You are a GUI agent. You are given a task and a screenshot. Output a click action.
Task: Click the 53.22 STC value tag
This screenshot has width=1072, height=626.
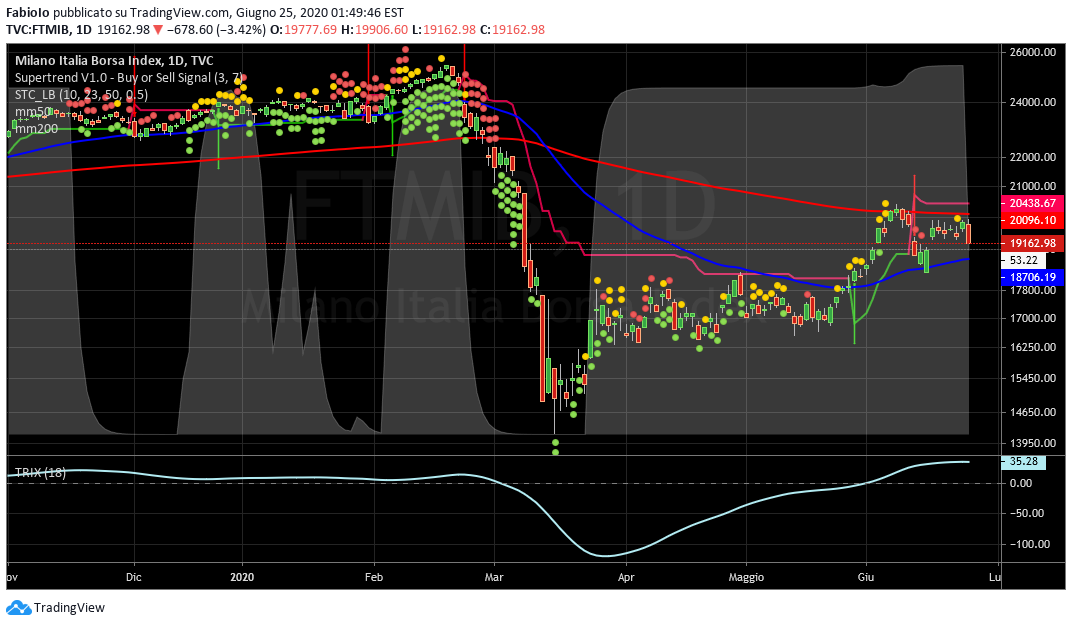coord(1023,260)
